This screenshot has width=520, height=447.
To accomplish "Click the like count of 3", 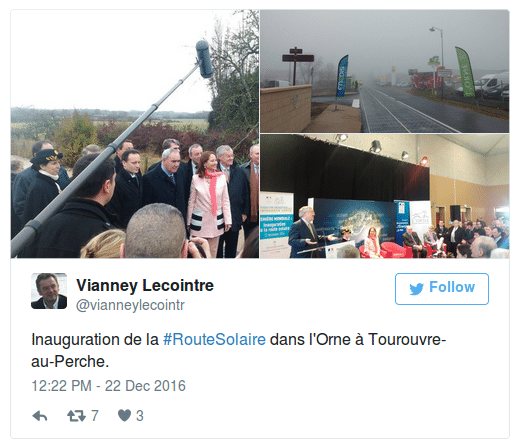I will click(140, 416).
